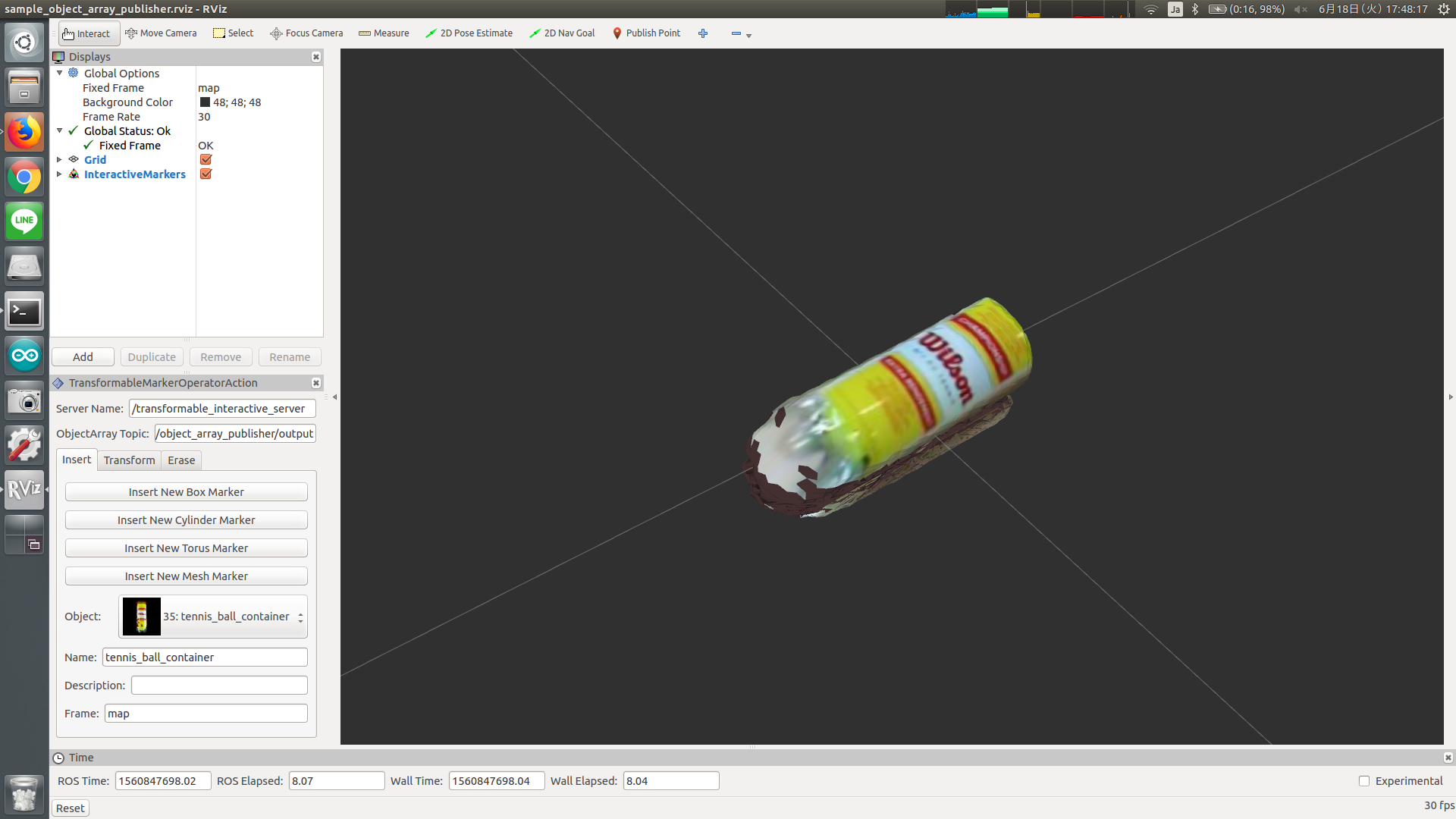The height and width of the screenshot is (819, 1456).
Task: Open the Terminal from the launcher
Action: (x=24, y=311)
